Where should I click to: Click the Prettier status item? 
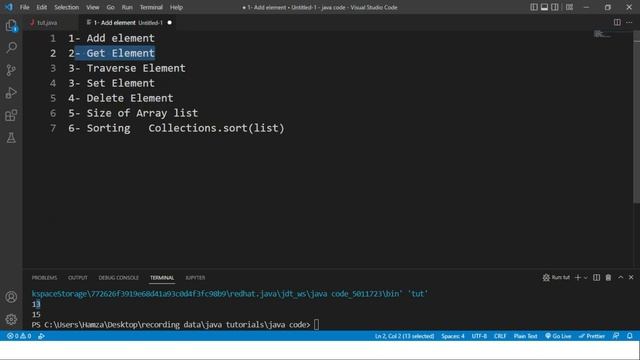tap(591, 336)
